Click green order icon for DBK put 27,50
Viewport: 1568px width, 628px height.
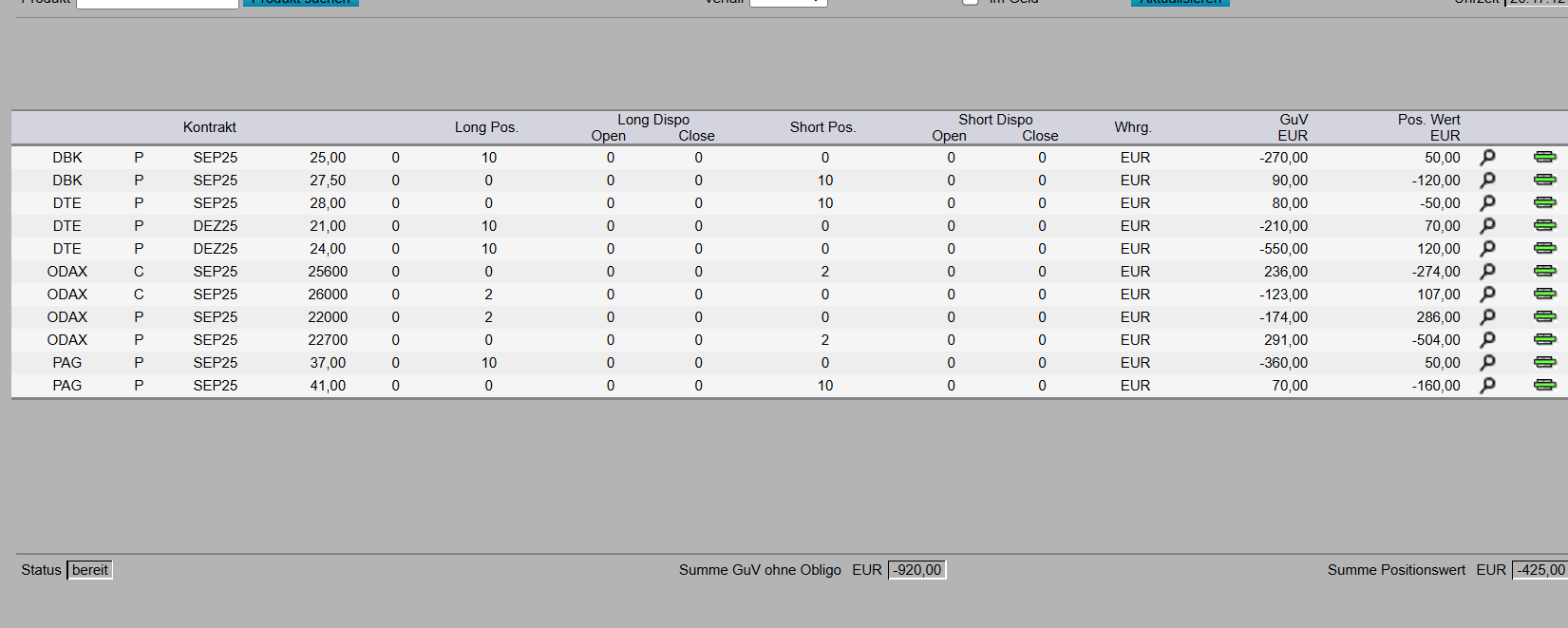pos(1544,180)
